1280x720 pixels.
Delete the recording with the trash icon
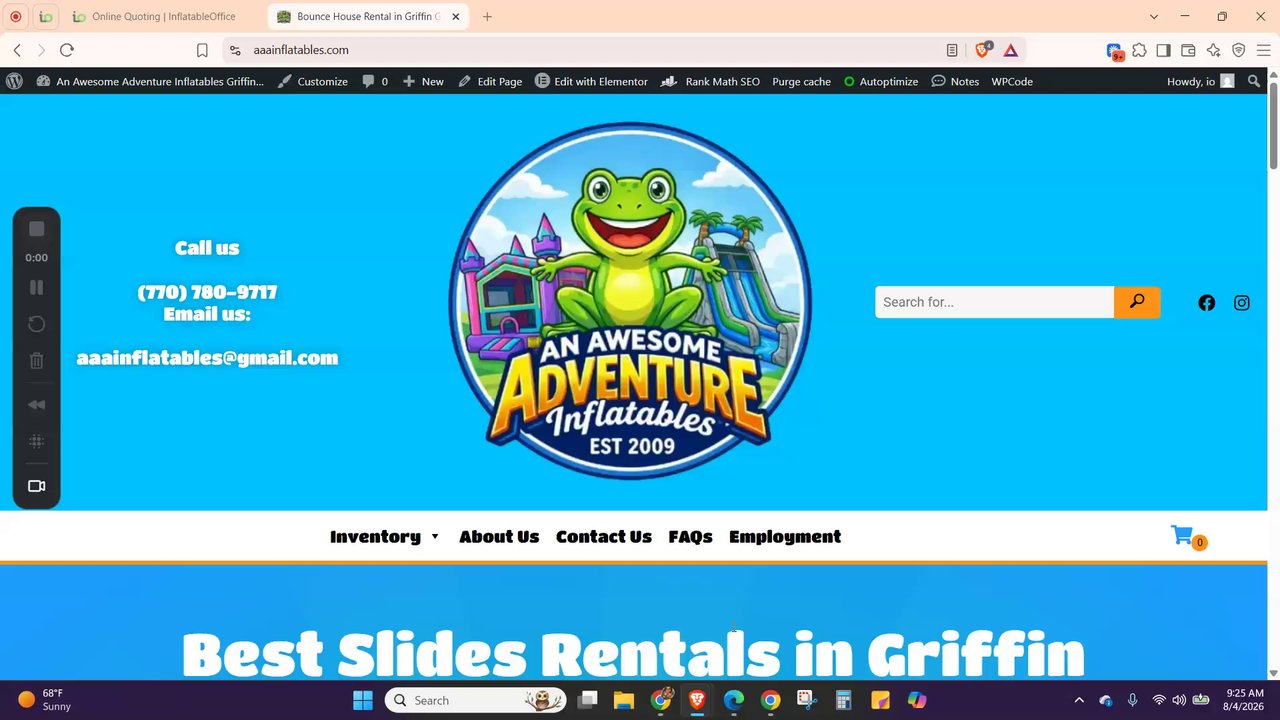click(37, 361)
